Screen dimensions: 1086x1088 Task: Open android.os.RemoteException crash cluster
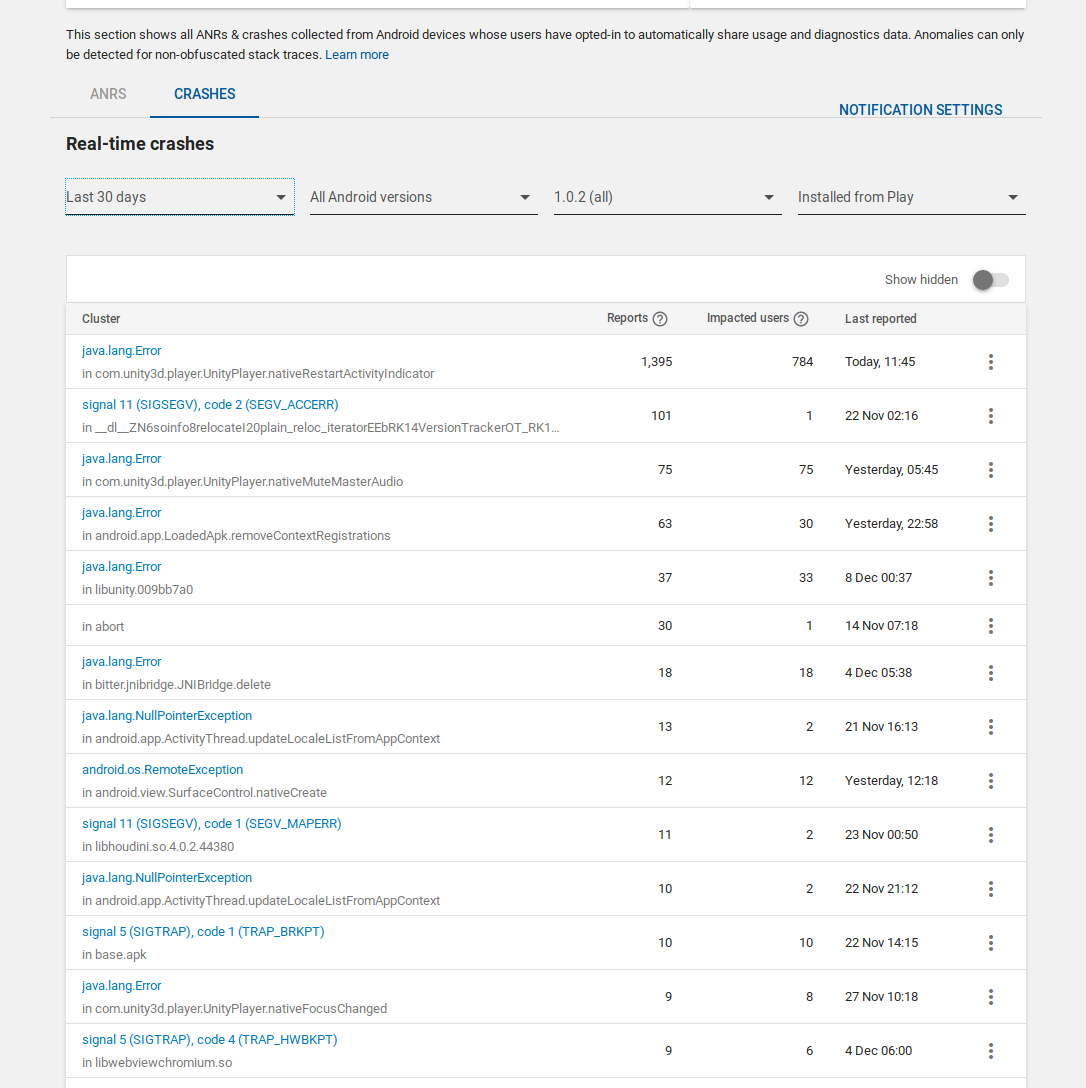click(x=163, y=770)
